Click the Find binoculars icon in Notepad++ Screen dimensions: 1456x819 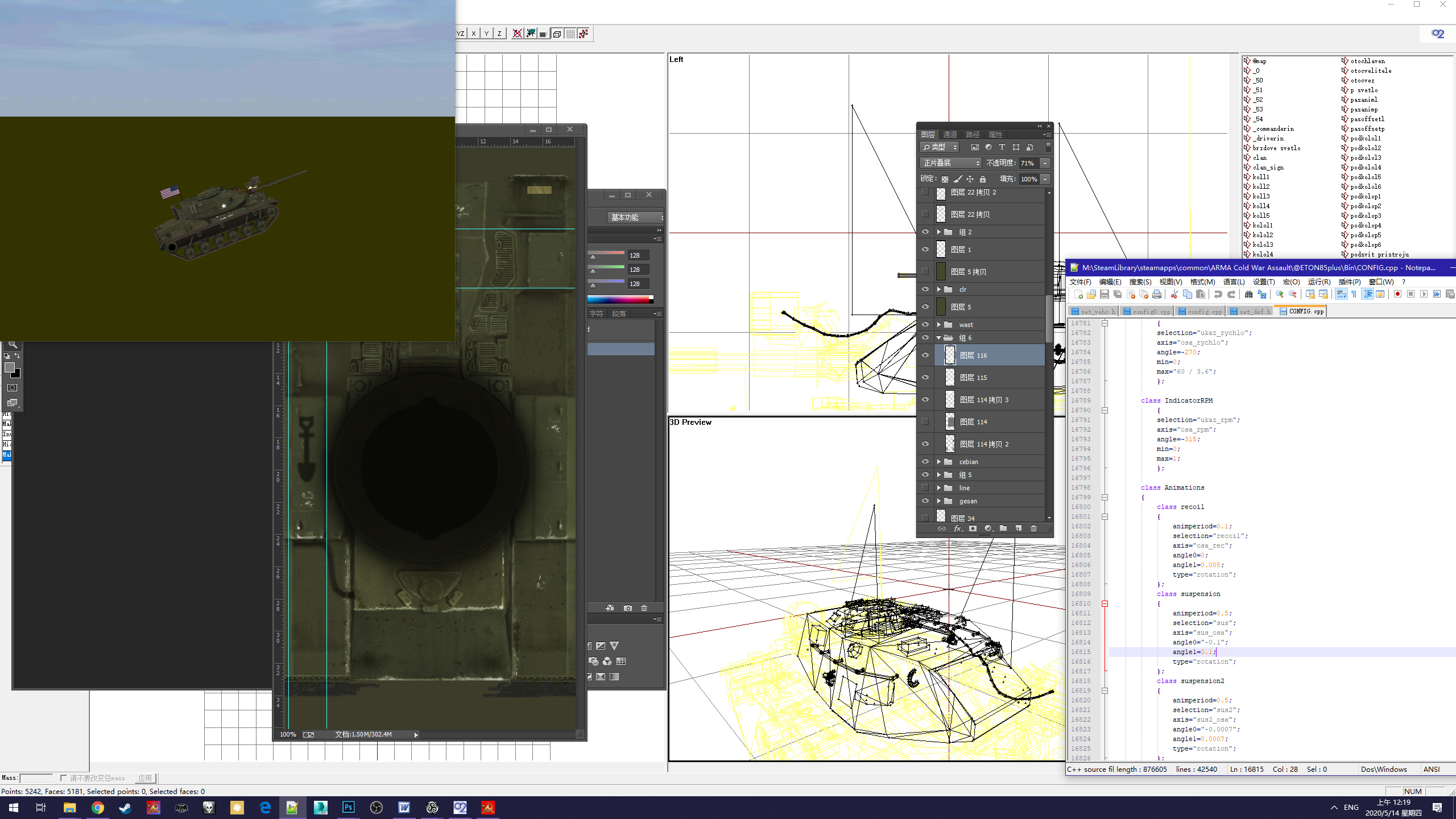tap(1248, 294)
